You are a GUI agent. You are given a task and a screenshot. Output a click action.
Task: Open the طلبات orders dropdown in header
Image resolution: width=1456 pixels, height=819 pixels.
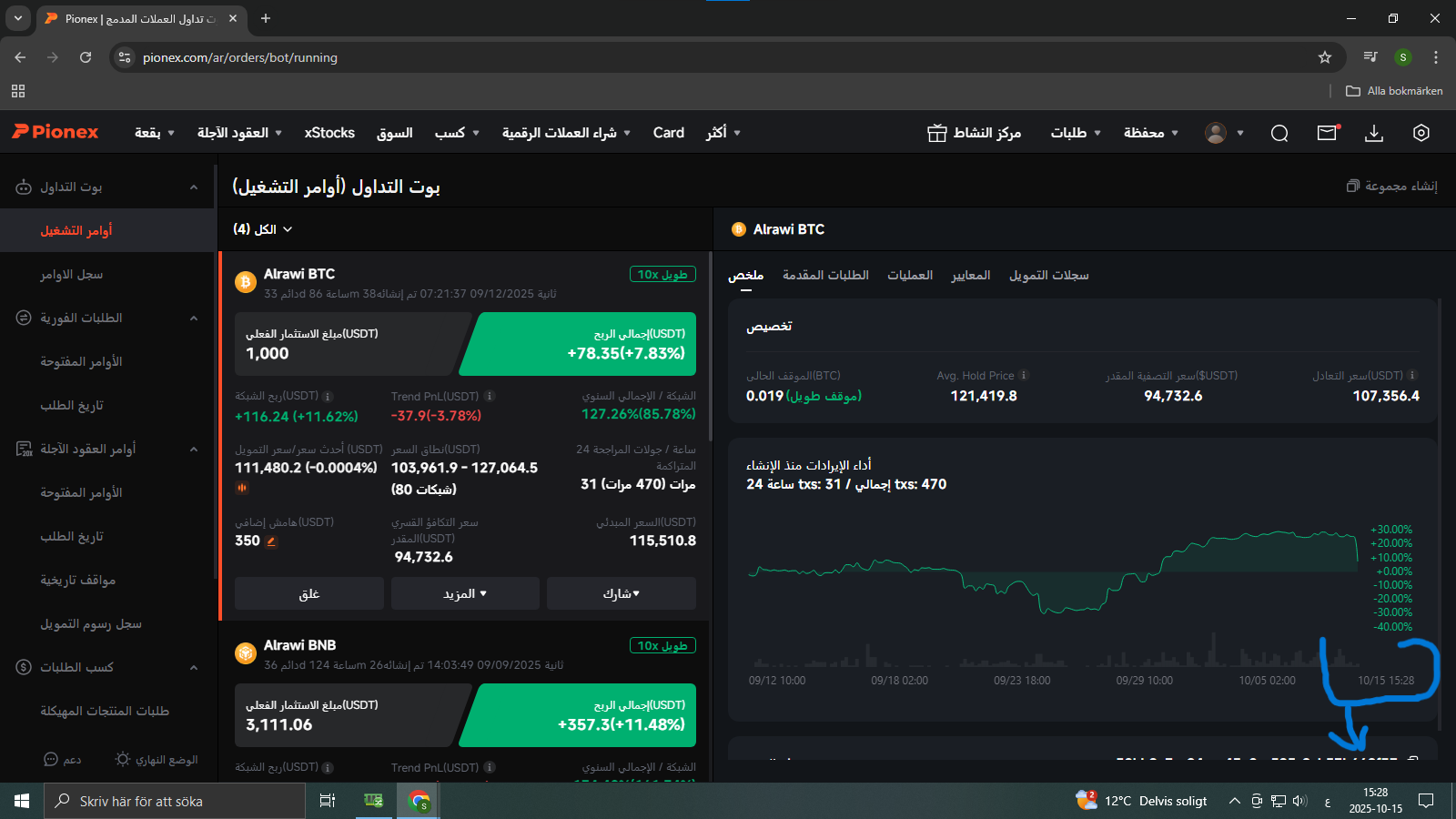click(x=1076, y=133)
